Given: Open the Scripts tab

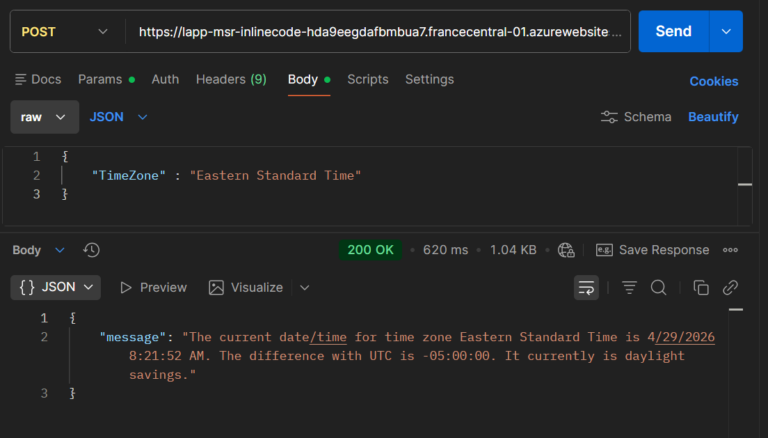Looking at the screenshot, I should [x=368, y=79].
